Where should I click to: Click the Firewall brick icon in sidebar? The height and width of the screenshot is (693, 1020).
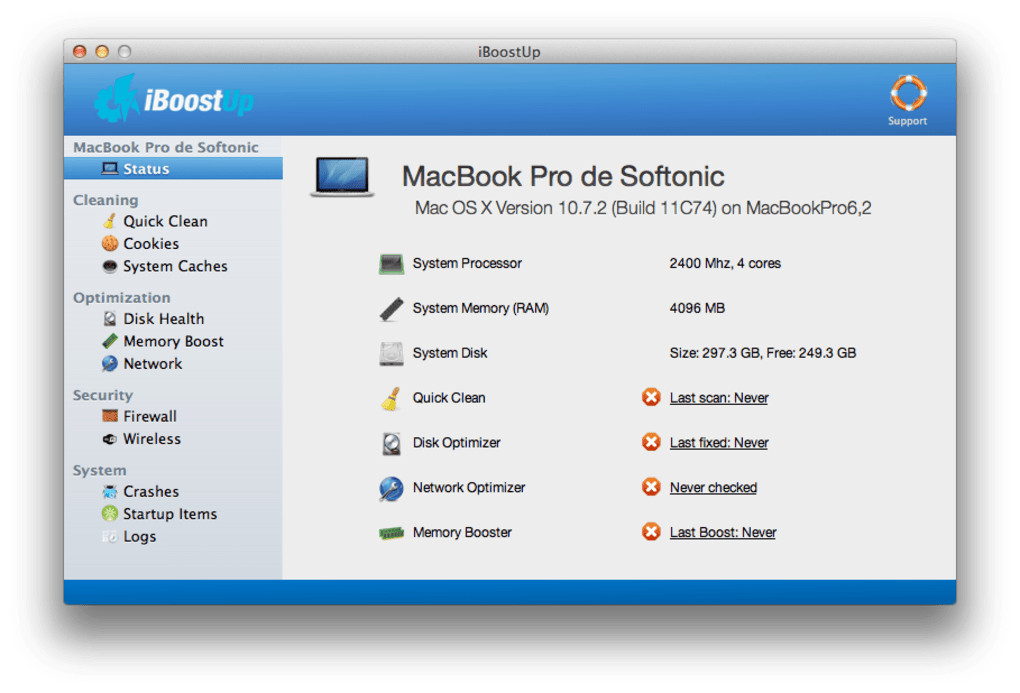pyautogui.click(x=109, y=416)
